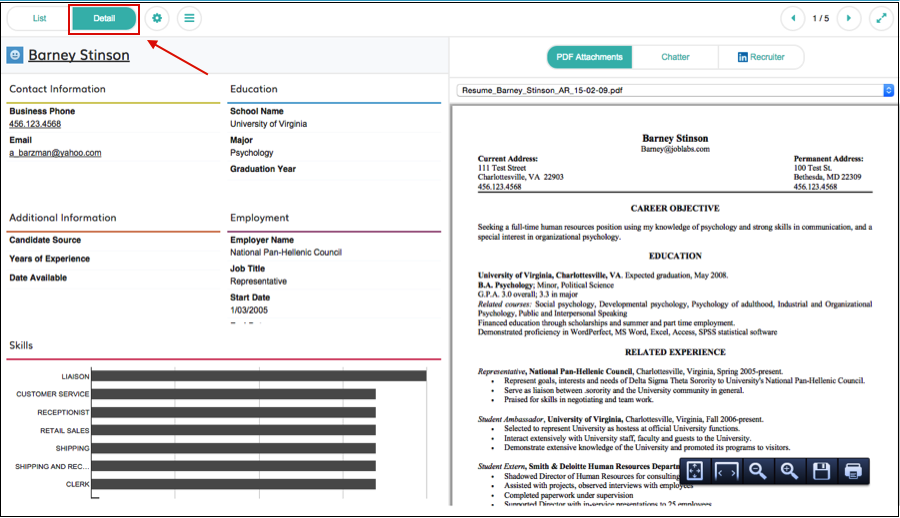Go to previous candidate record arrow

(x=793, y=18)
